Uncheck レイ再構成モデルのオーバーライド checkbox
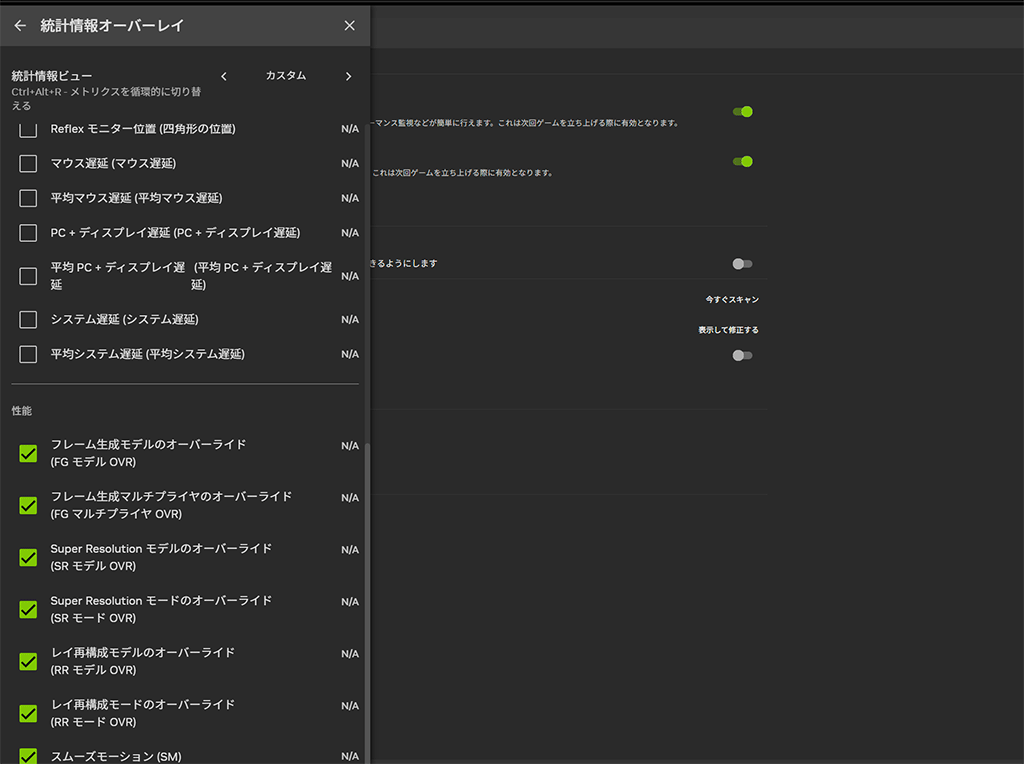The height and width of the screenshot is (764, 1024). [28, 661]
